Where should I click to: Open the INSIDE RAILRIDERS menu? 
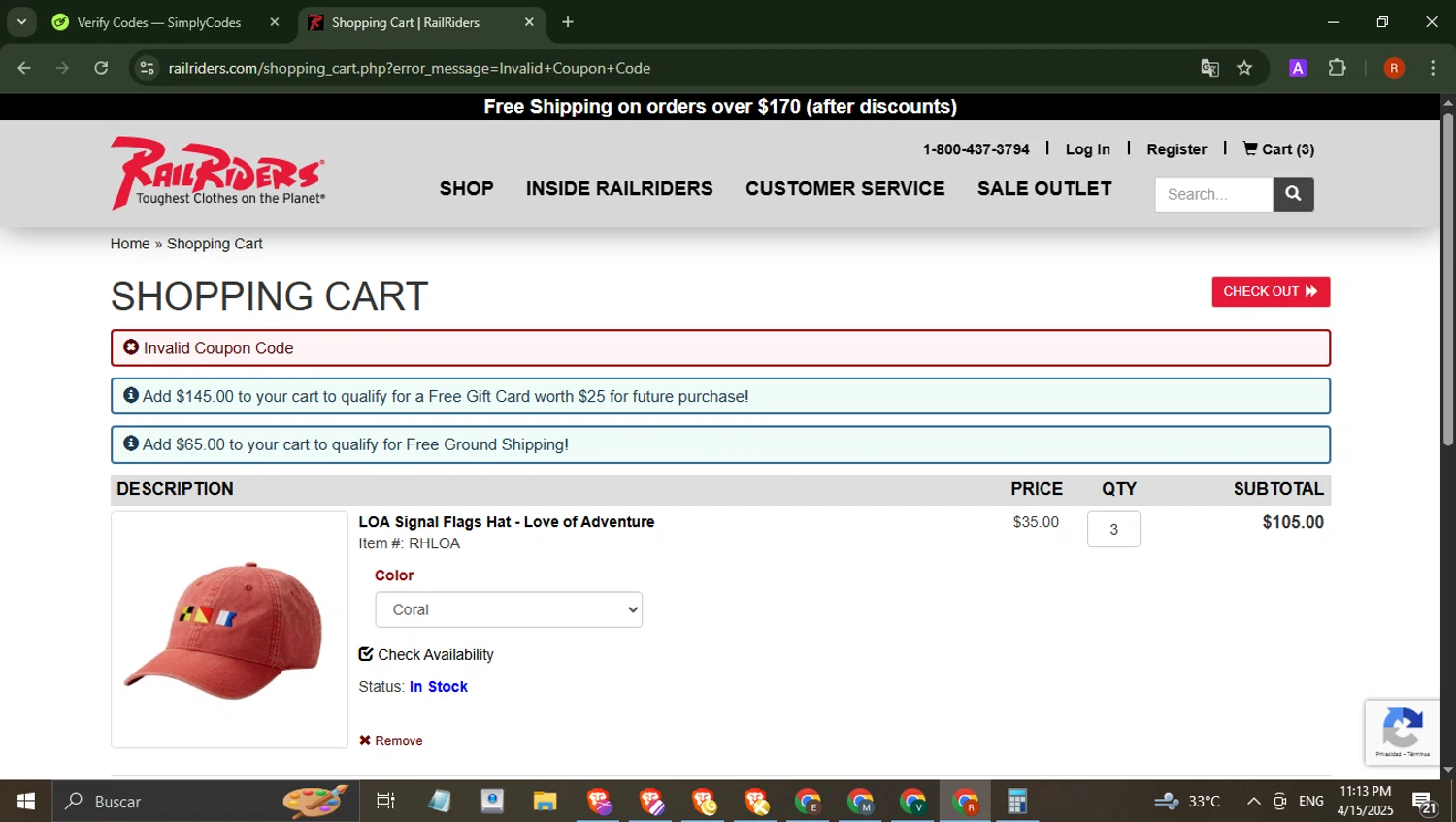click(x=619, y=188)
